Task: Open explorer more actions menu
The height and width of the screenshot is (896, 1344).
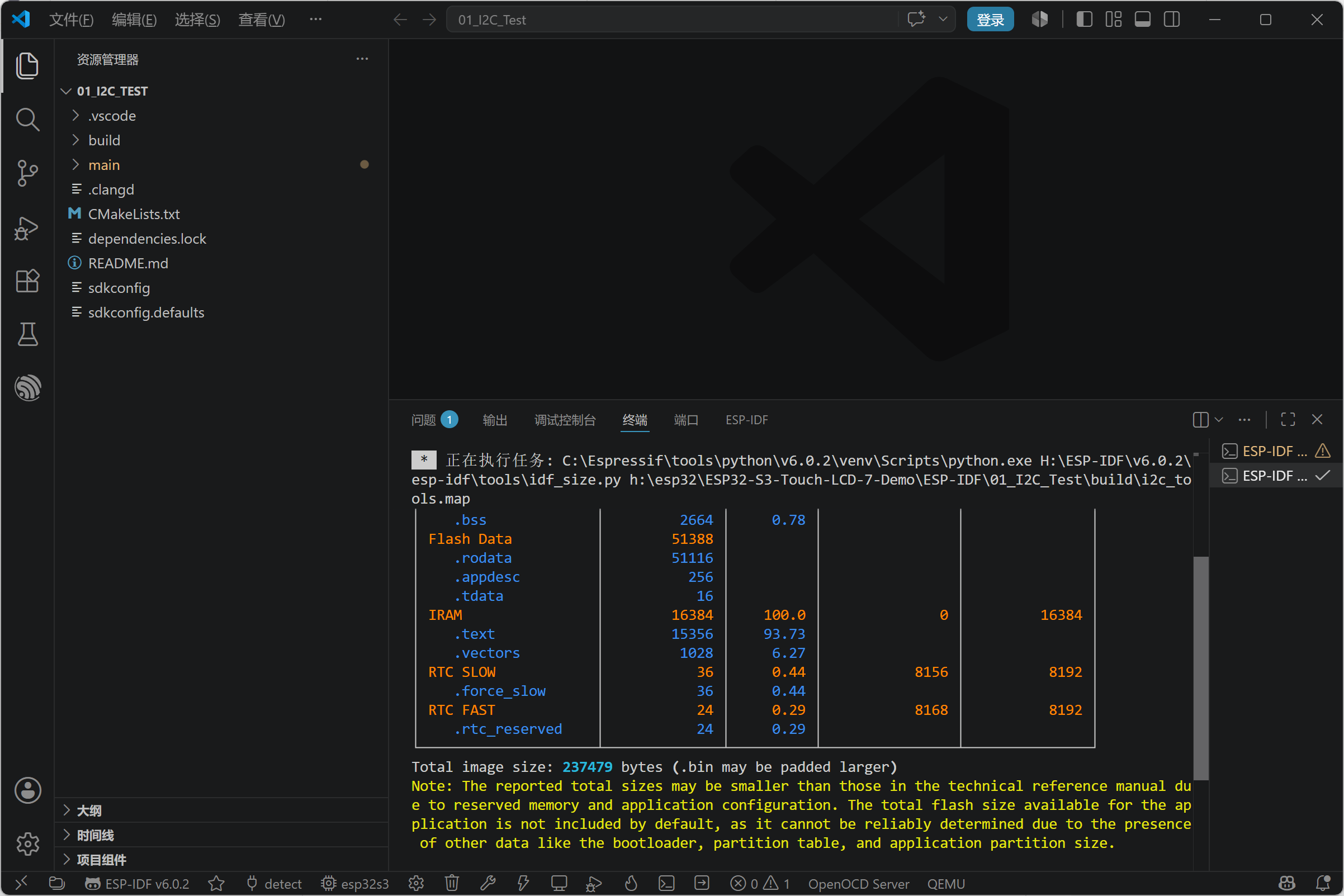Action: [x=362, y=59]
